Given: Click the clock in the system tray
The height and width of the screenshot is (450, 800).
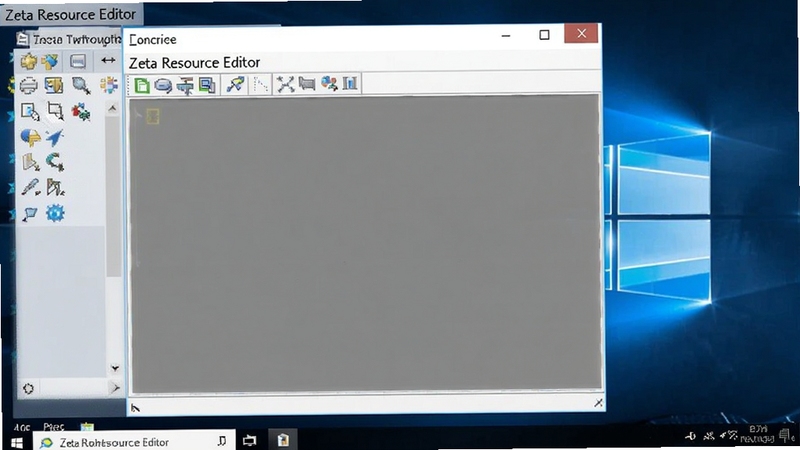Looking at the screenshot, I should coord(757,434).
